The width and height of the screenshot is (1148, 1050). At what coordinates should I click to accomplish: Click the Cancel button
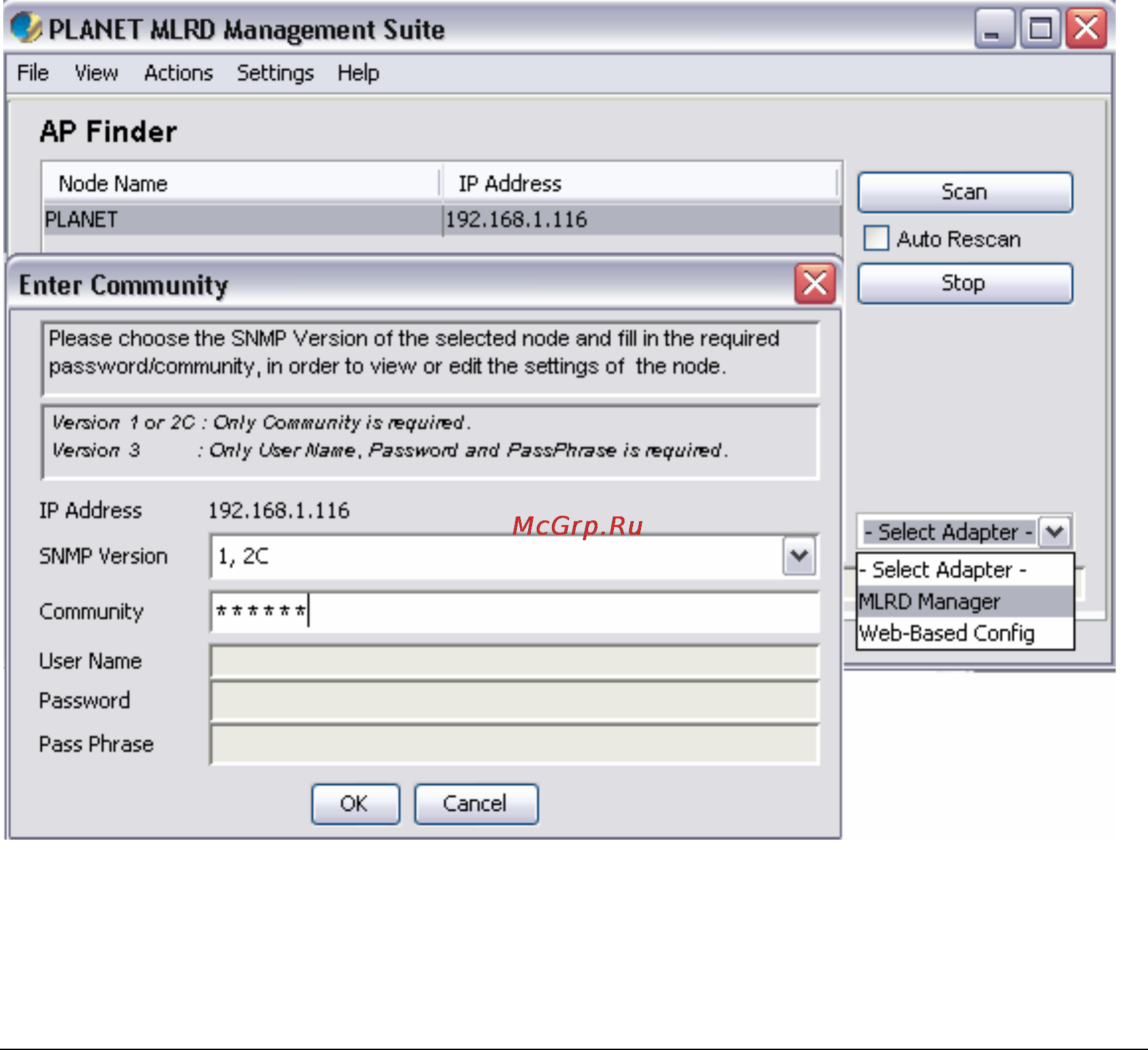(x=476, y=803)
